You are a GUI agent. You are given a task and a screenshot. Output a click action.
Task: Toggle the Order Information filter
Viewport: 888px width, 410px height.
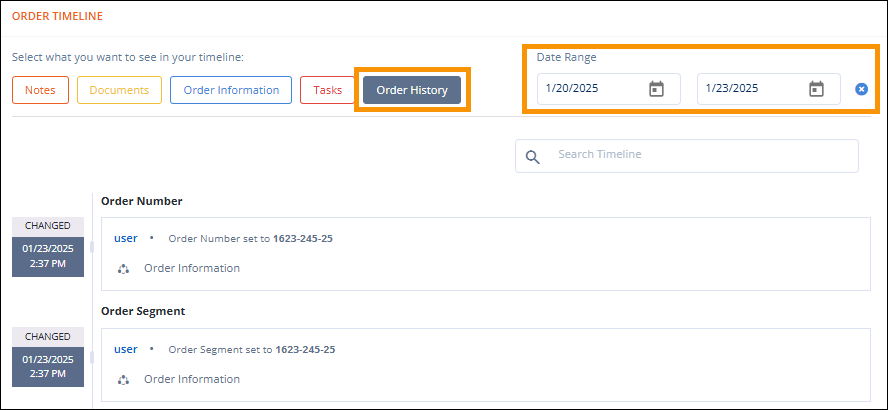pyautogui.click(x=231, y=90)
